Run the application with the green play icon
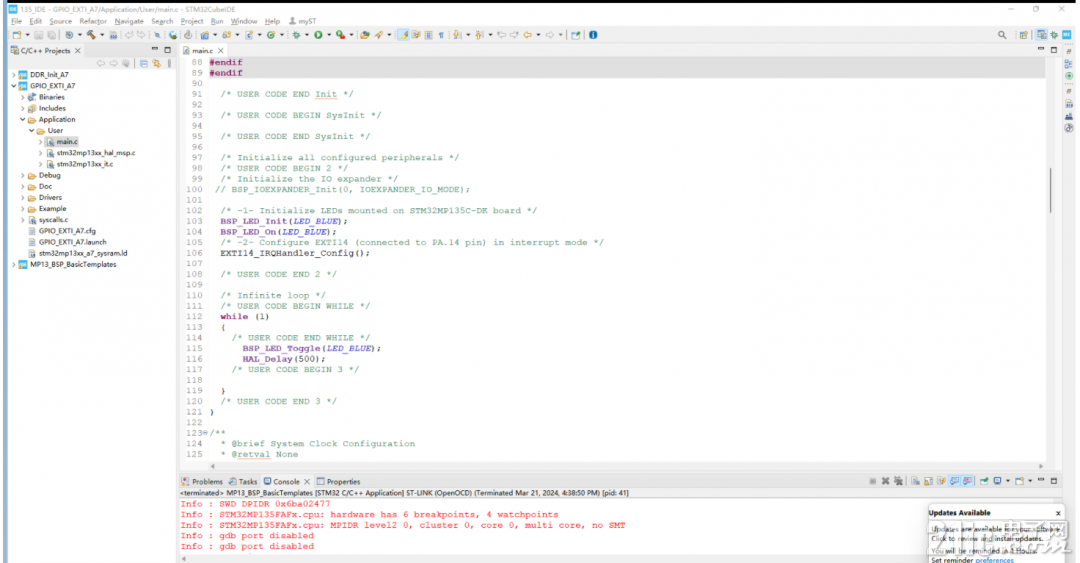 pyautogui.click(x=318, y=34)
